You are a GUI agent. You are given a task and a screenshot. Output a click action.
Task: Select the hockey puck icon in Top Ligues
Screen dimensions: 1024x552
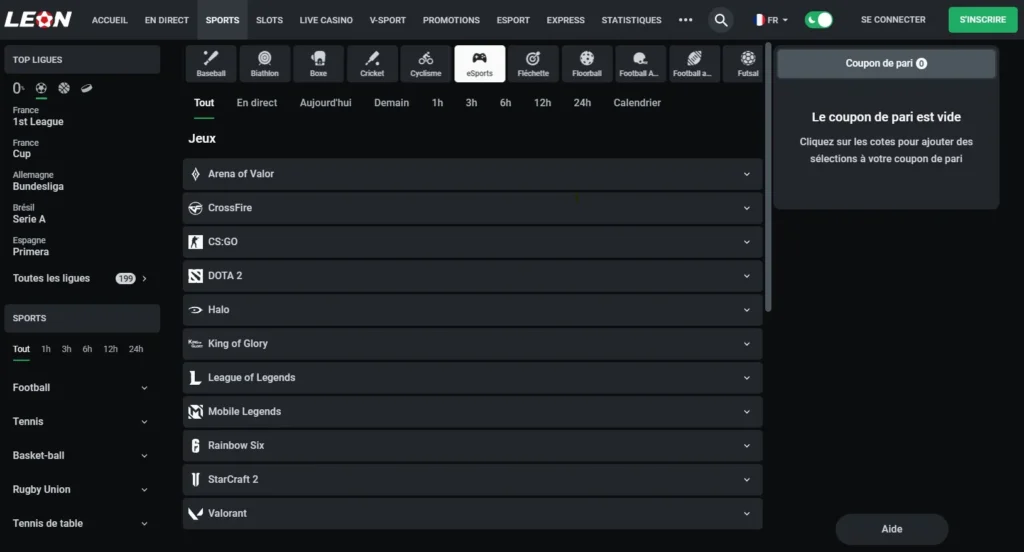pos(86,88)
